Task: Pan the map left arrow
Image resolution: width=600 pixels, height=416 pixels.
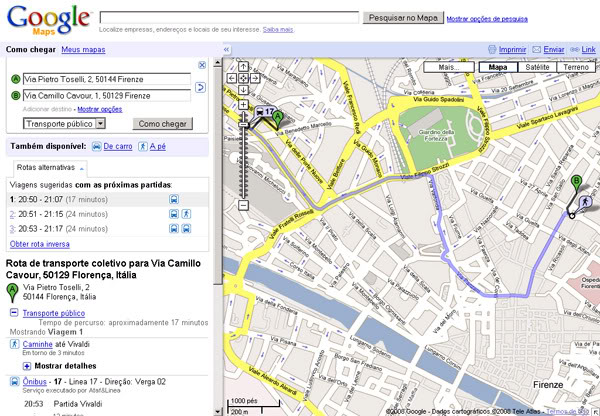Action: pyautogui.click(x=232, y=78)
